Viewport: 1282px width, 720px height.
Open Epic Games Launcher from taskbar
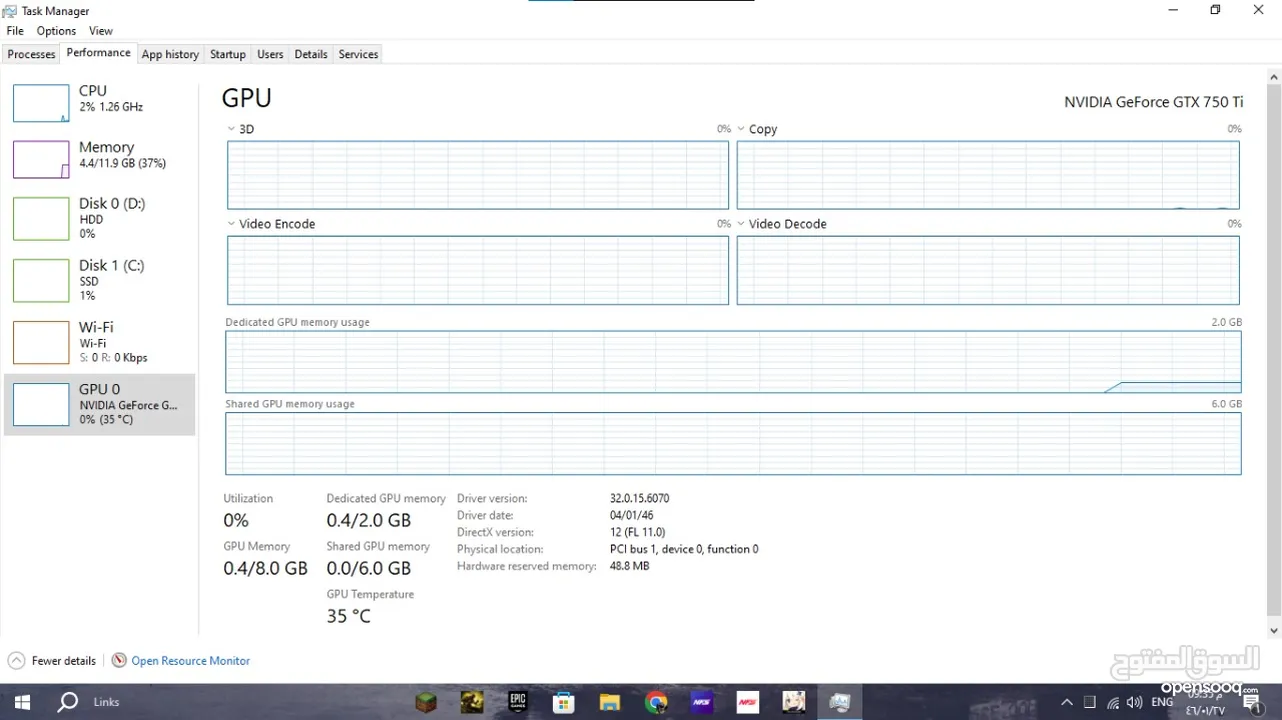(x=517, y=702)
